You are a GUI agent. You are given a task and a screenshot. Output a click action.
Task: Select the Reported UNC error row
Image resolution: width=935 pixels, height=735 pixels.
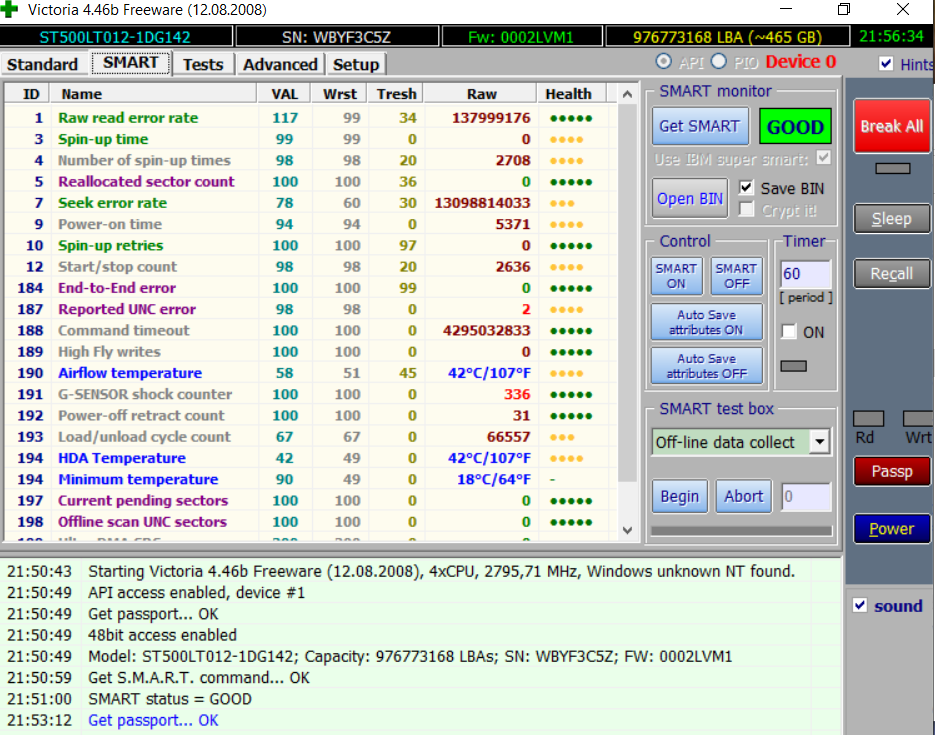point(310,309)
